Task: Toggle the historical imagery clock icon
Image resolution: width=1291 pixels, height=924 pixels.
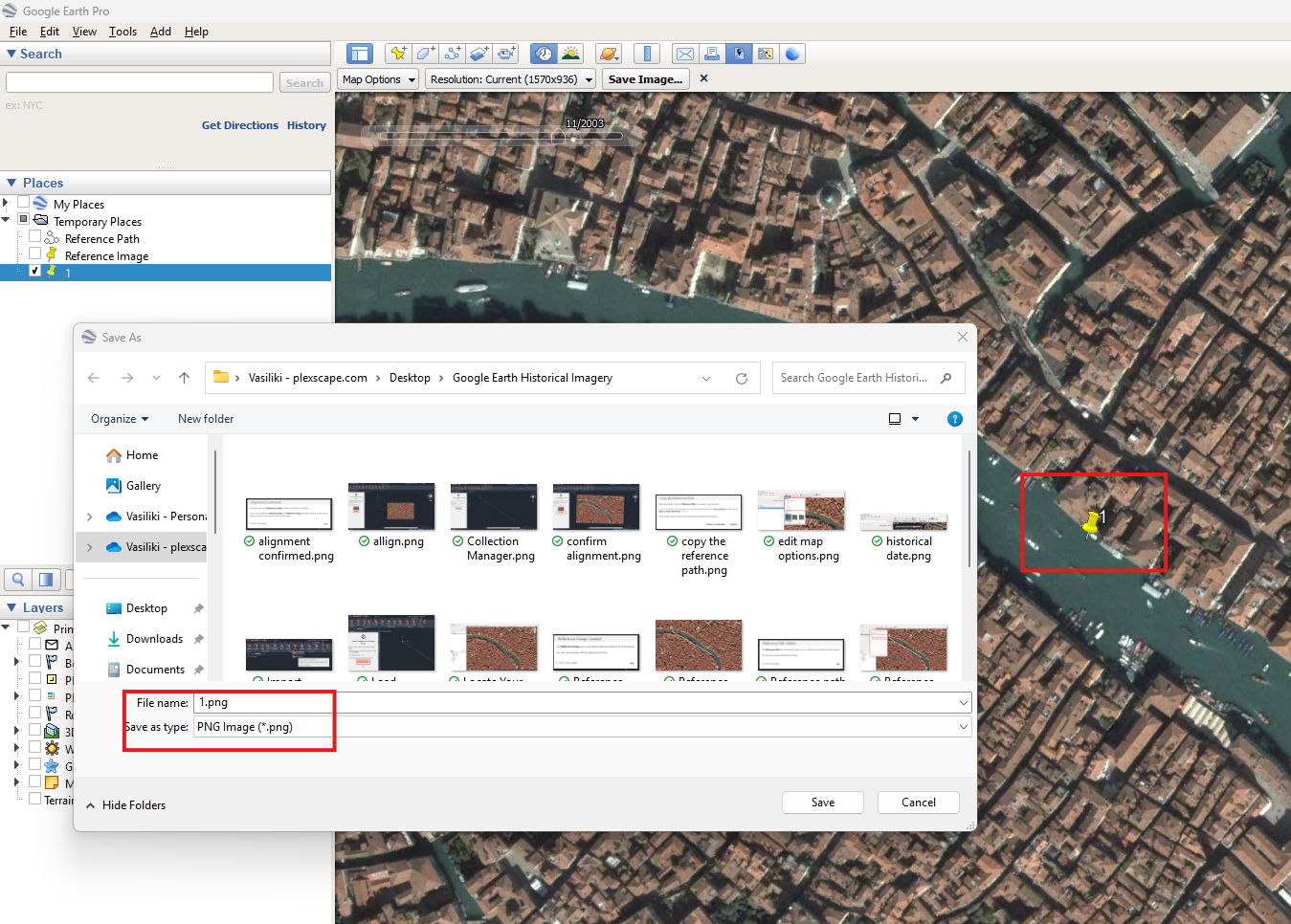Action: tap(544, 54)
